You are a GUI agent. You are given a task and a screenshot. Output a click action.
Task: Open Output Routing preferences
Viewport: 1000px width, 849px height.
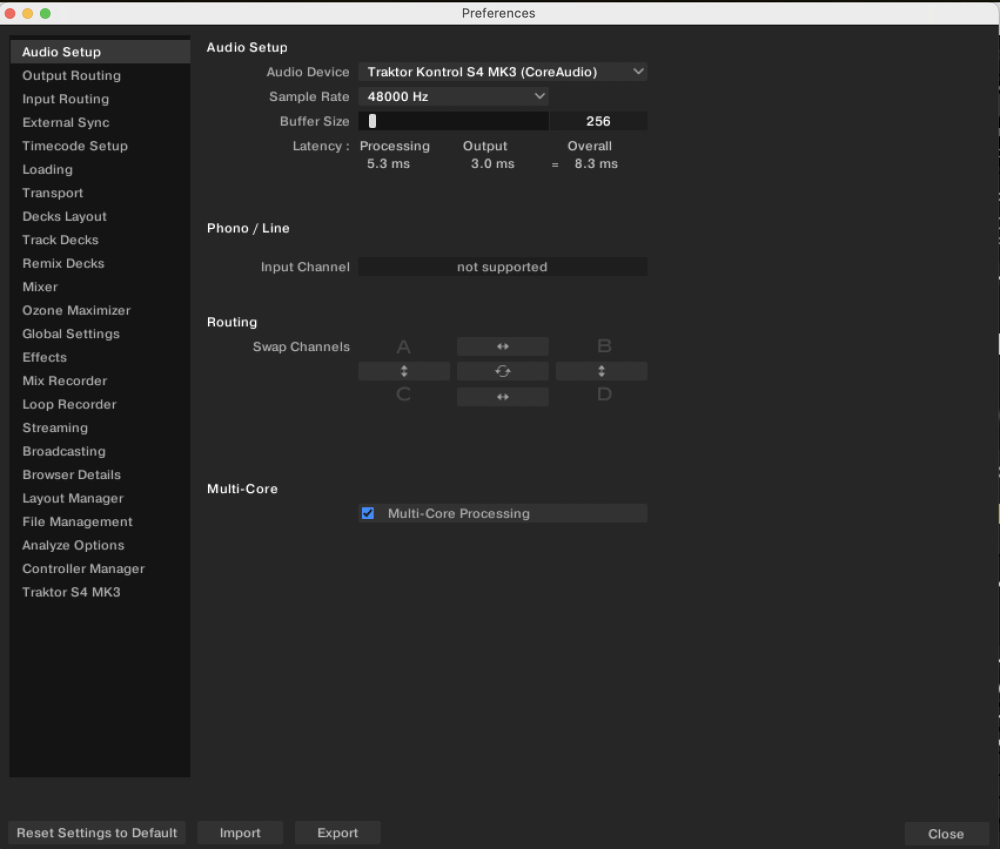(x=100, y=75)
